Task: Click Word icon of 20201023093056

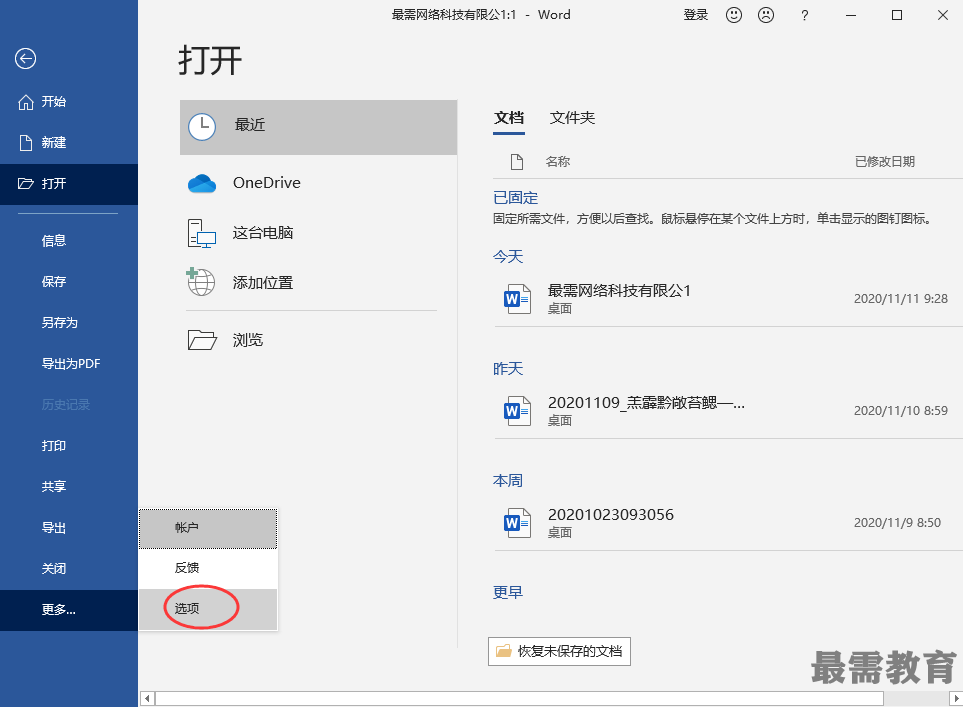Action: tap(517, 523)
